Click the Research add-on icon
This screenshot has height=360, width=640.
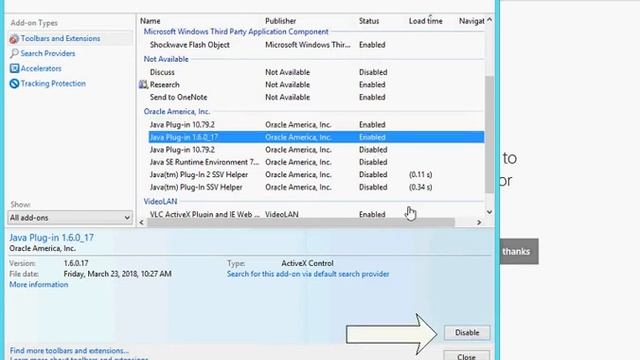(x=143, y=84)
